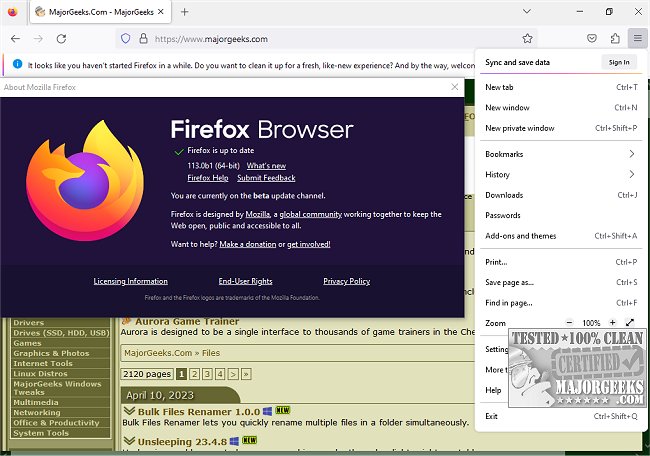Click the hamburger application menu button
This screenshot has height=456, width=650.
(x=636, y=38)
